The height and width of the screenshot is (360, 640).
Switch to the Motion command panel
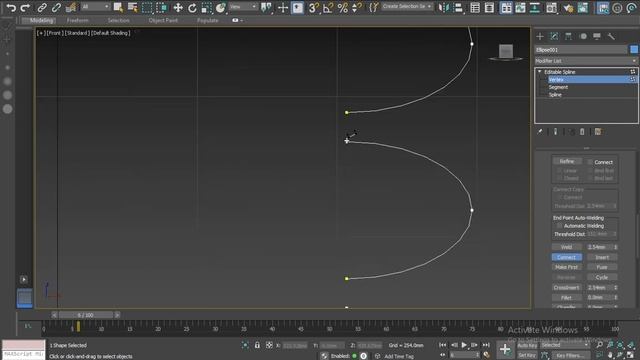(x=583, y=36)
